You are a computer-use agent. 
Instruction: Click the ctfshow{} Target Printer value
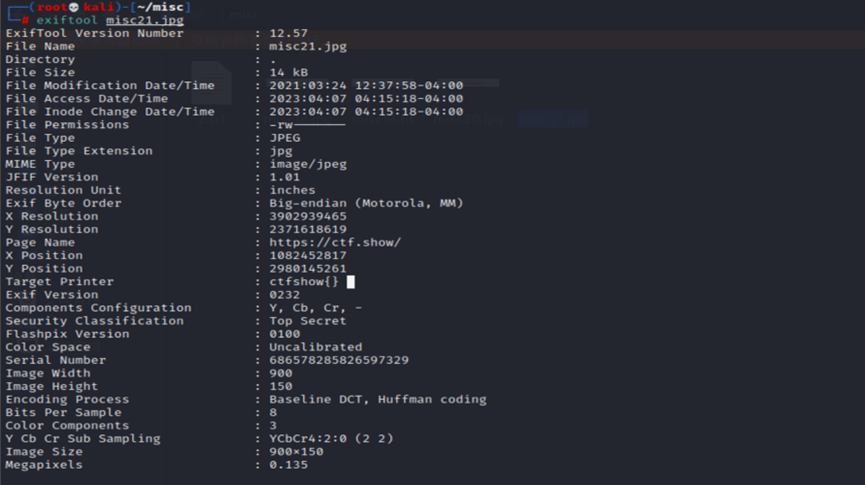tap(304, 281)
